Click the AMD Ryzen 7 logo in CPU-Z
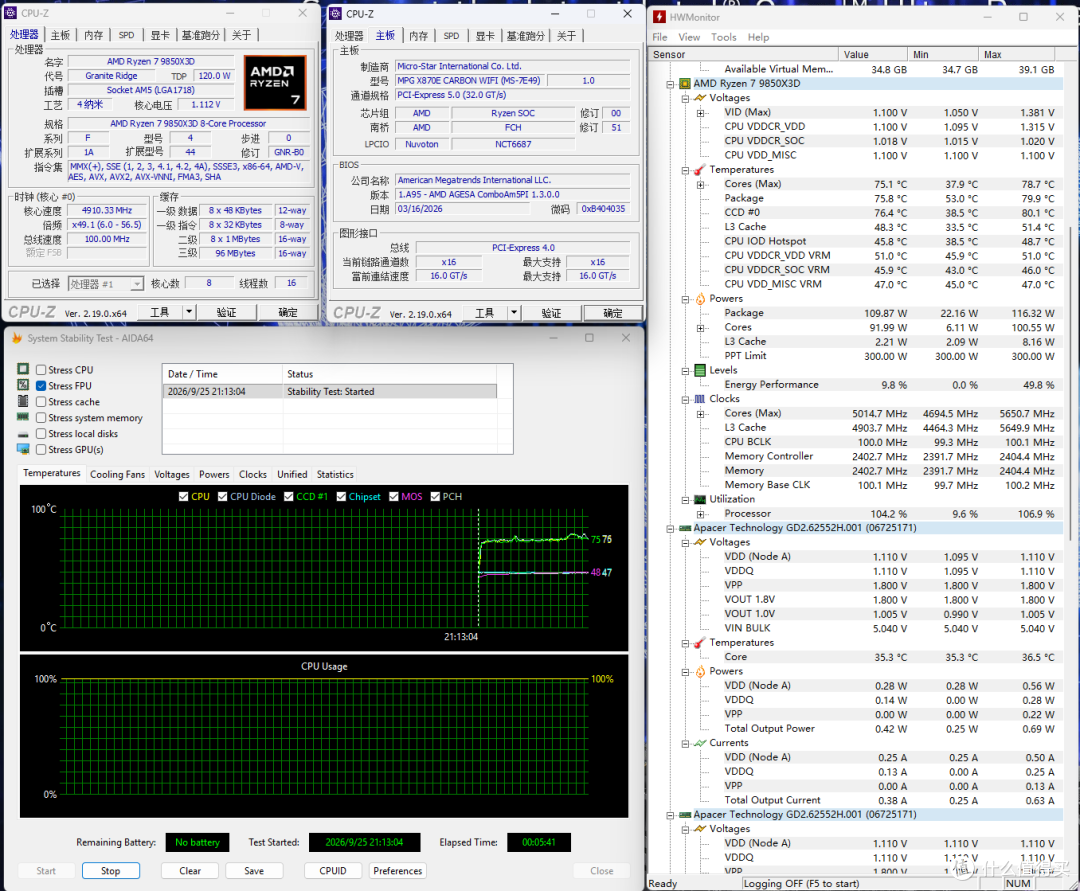The width and height of the screenshot is (1080, 891). pos(275,83)
